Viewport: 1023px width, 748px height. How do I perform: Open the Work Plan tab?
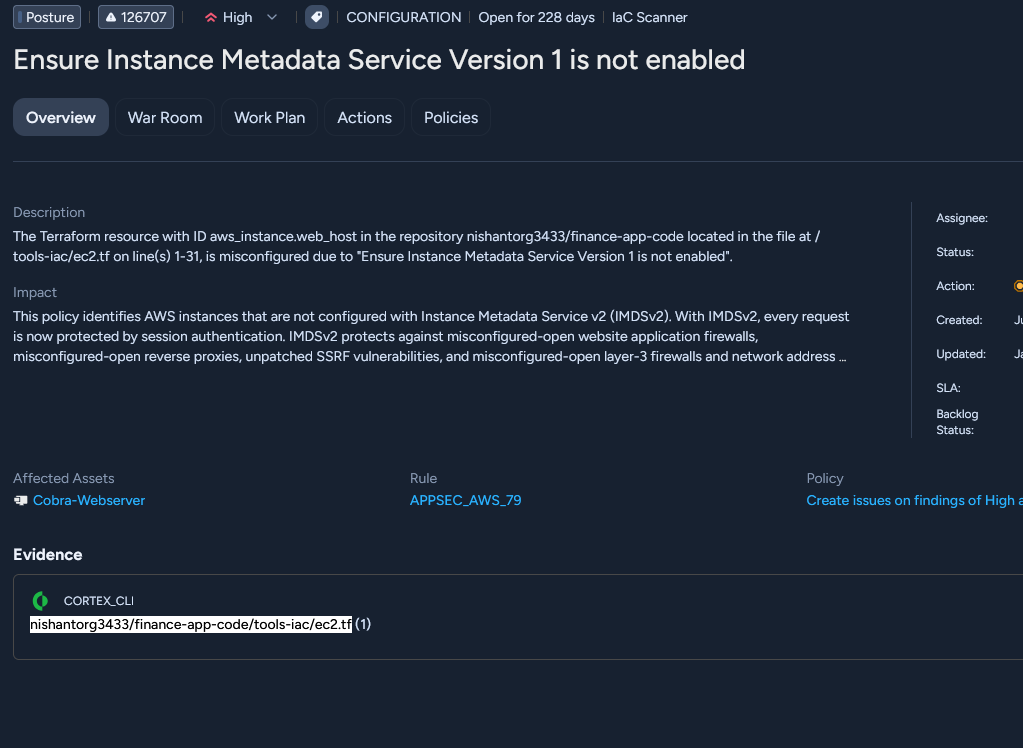tap(269, 117)
